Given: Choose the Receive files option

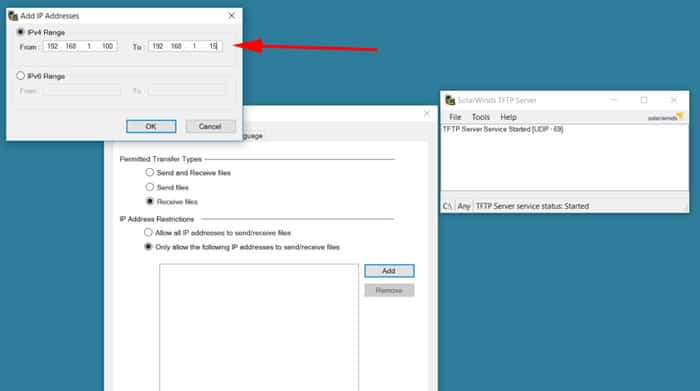Looking at the screenshot, I should coord(150,201).
